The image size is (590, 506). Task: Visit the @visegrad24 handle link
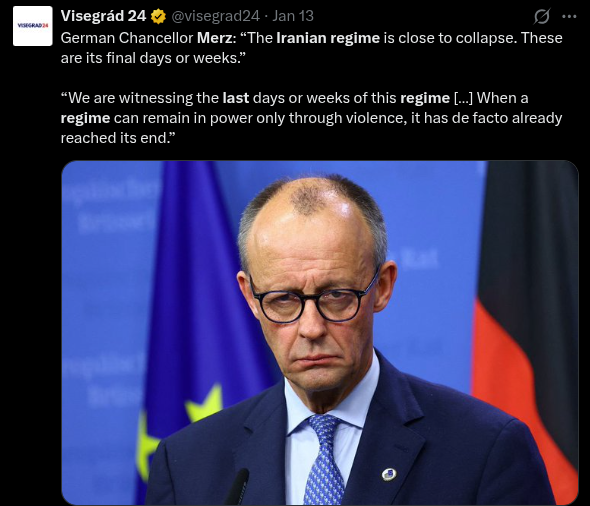click(x=216, y=16)
